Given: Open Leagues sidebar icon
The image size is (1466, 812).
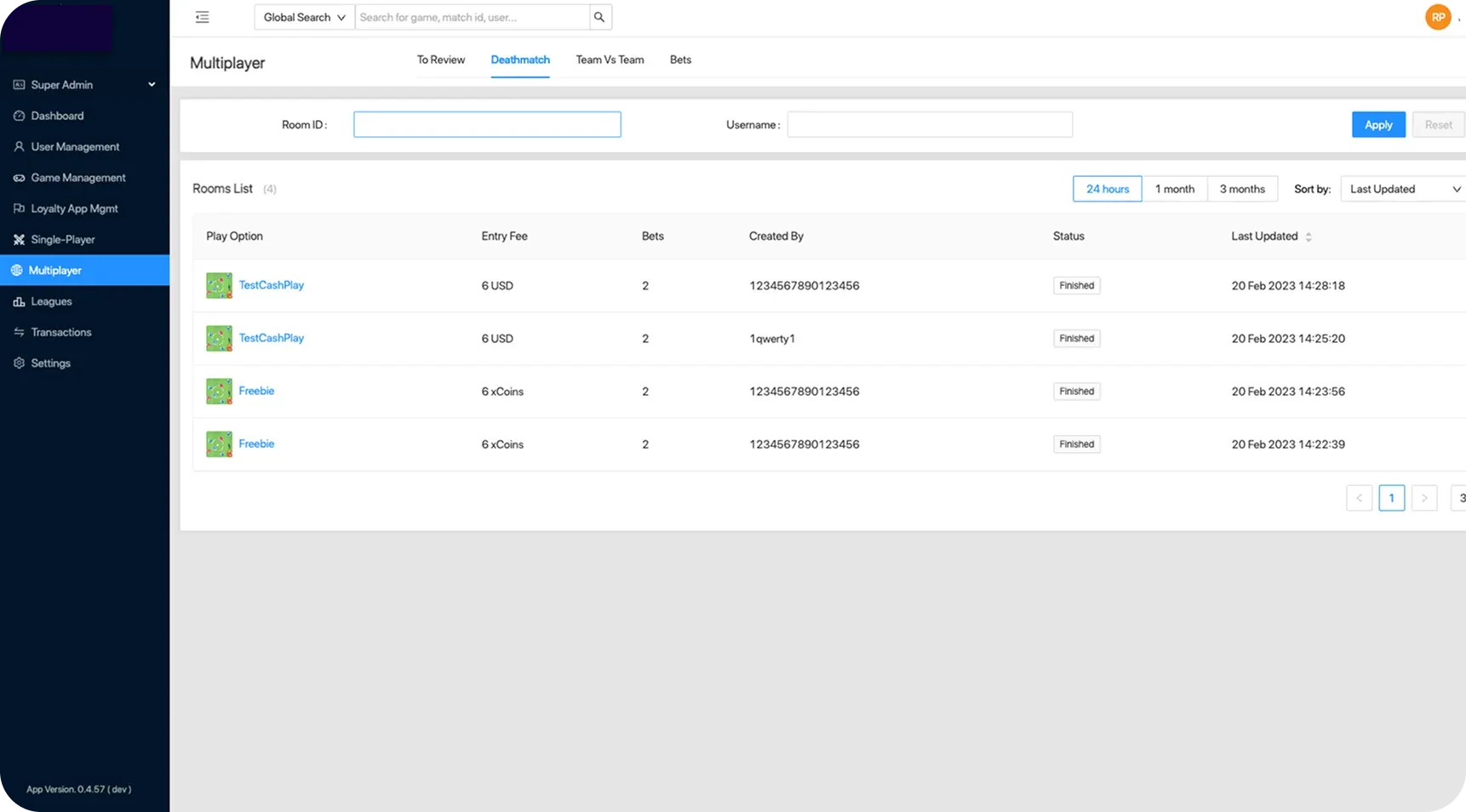Looking at the screenshot, I should pyautogui.click(x=19, y=301).
